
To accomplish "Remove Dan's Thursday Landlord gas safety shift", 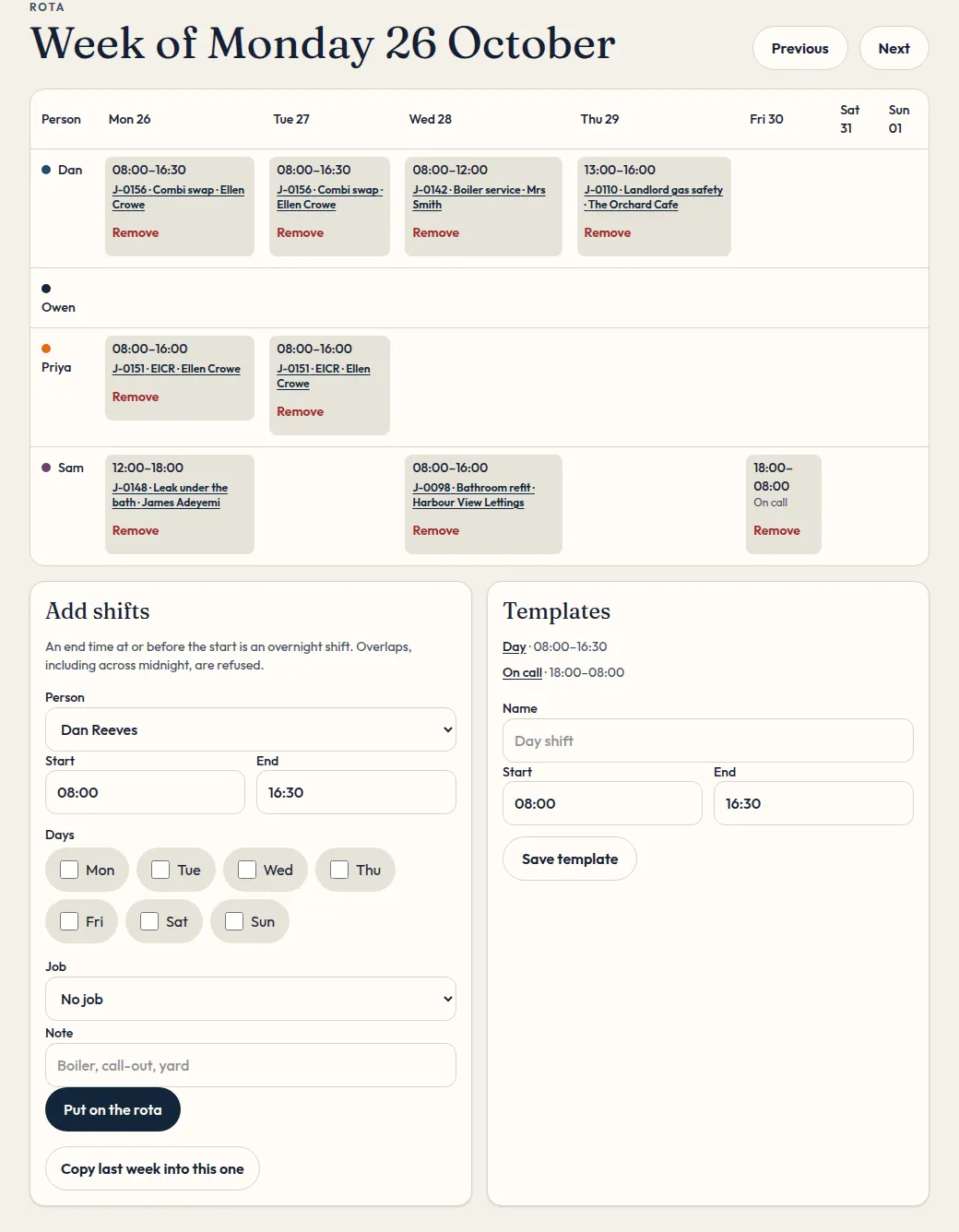I will (608, 232).
